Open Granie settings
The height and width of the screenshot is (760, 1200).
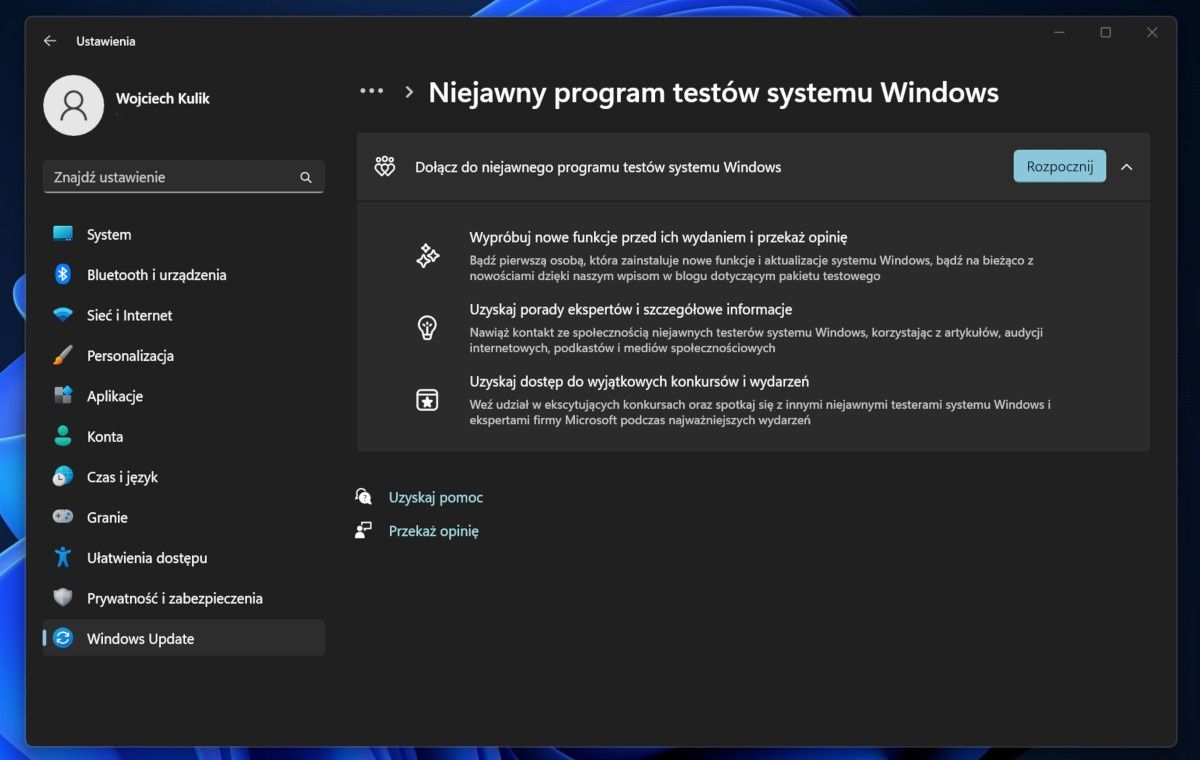[x=184, y=517]
